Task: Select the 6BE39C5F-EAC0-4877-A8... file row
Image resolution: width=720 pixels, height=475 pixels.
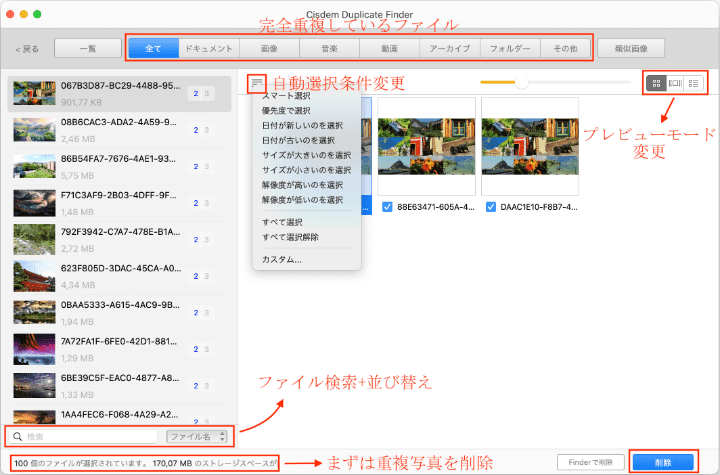Action: [119, 386]
